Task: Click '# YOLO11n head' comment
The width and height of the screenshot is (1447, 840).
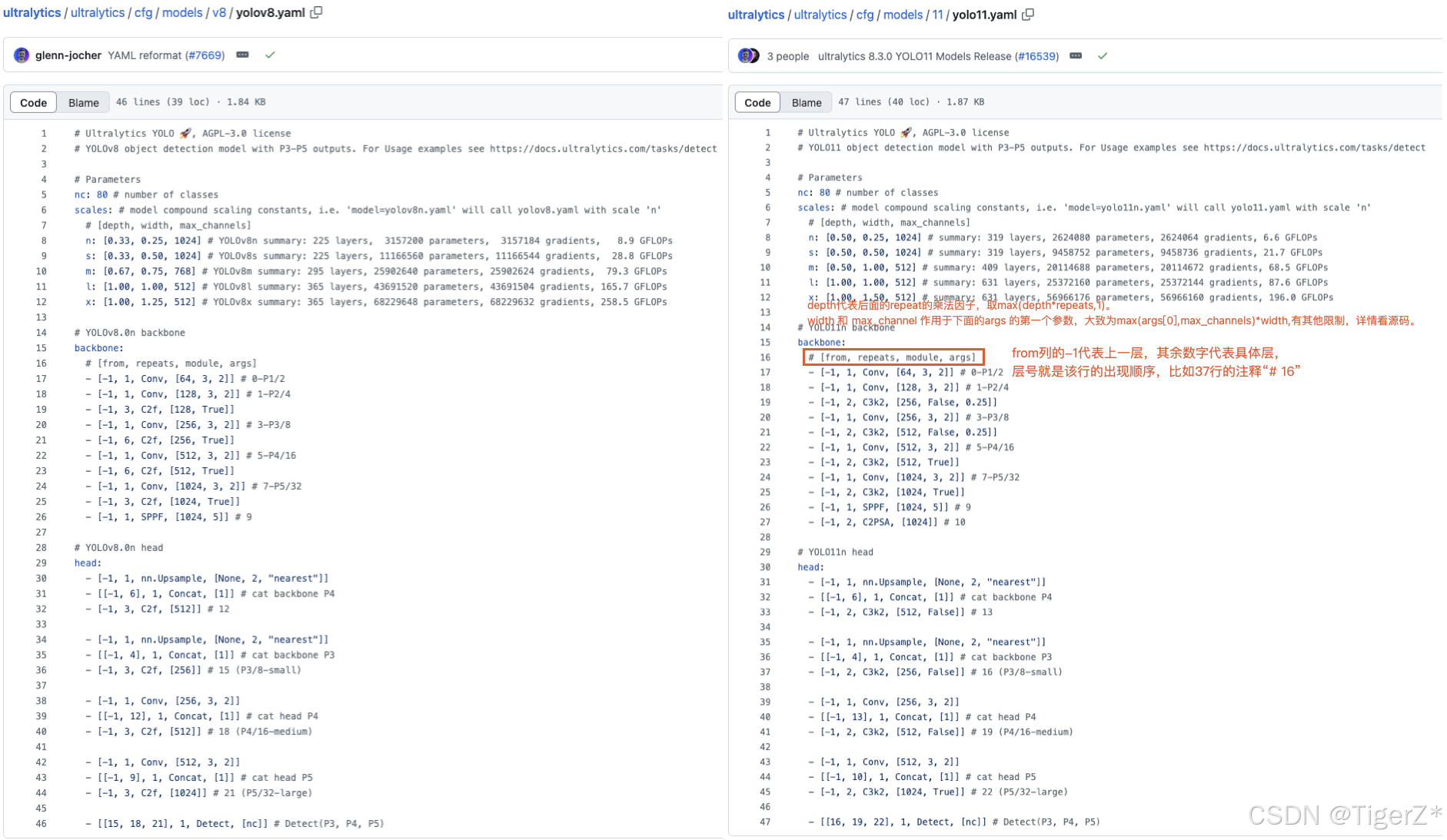Action: tap(835, 553)
